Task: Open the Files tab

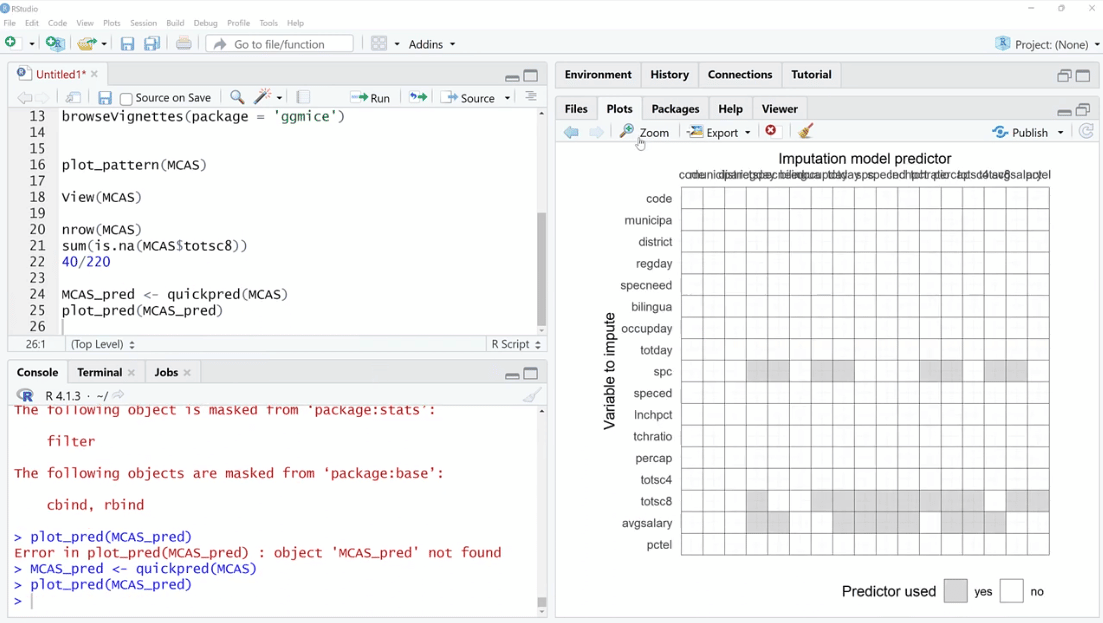Action: [575, 109]
